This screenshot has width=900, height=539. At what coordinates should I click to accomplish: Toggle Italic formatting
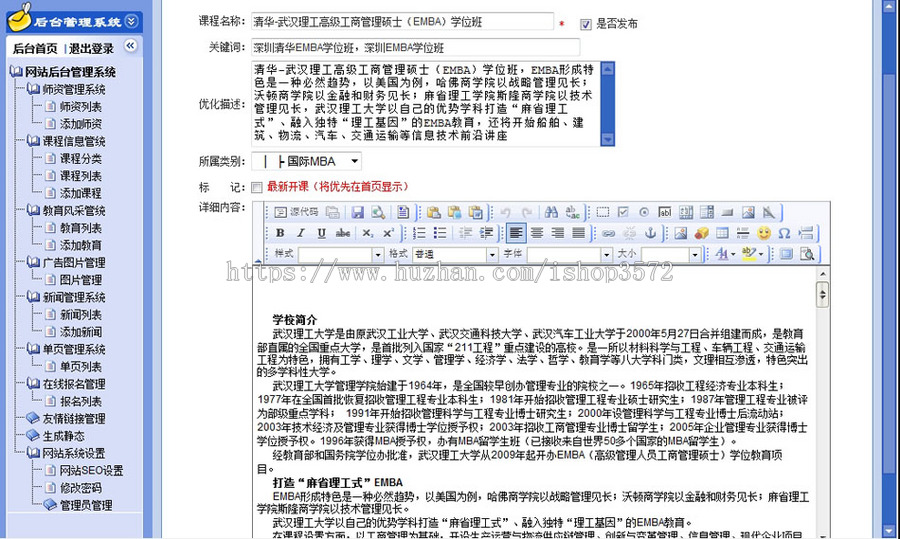pyautogui.click(x=301, y=233)
